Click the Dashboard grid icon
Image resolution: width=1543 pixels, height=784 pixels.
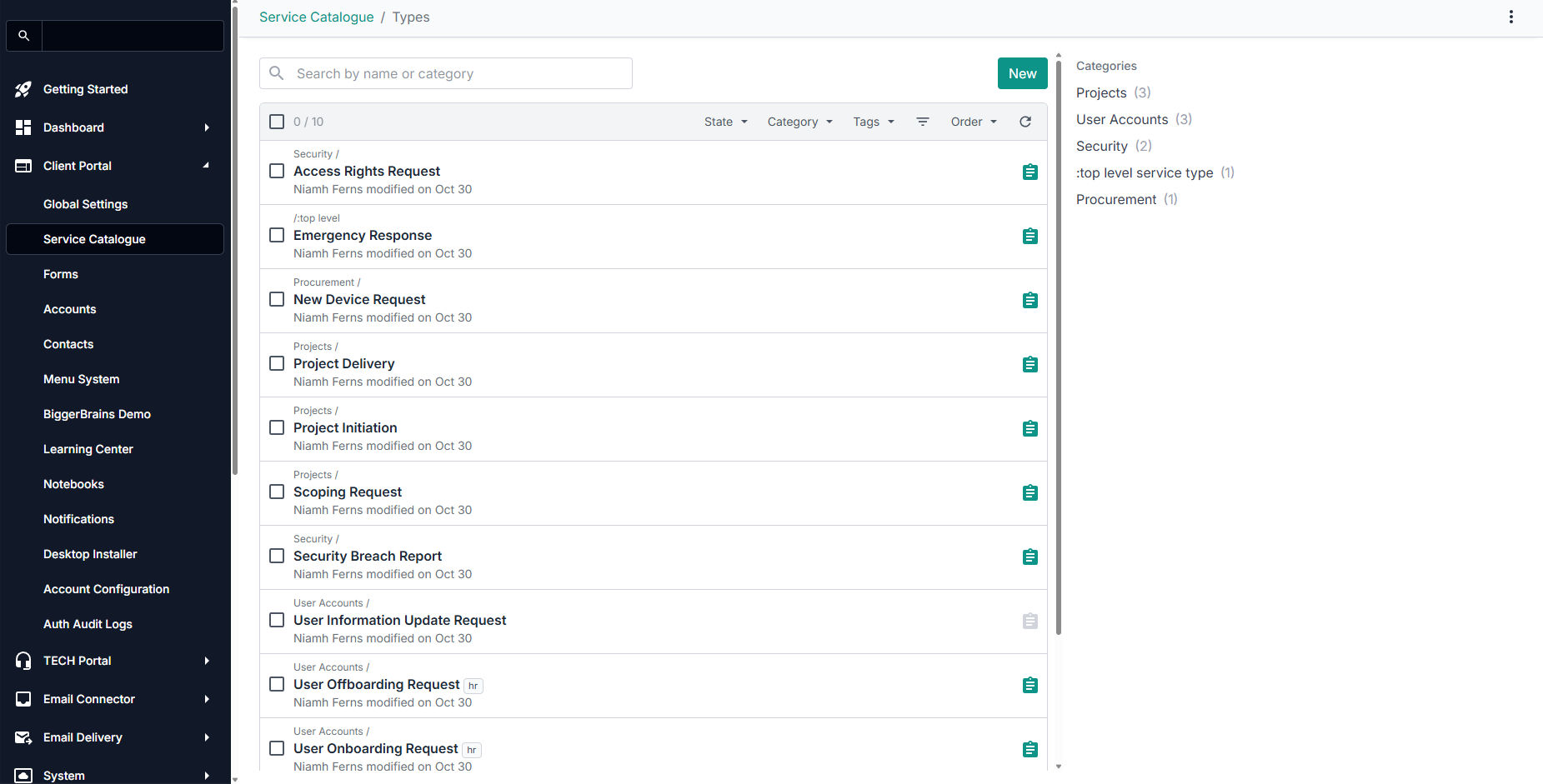click(23, 127)
